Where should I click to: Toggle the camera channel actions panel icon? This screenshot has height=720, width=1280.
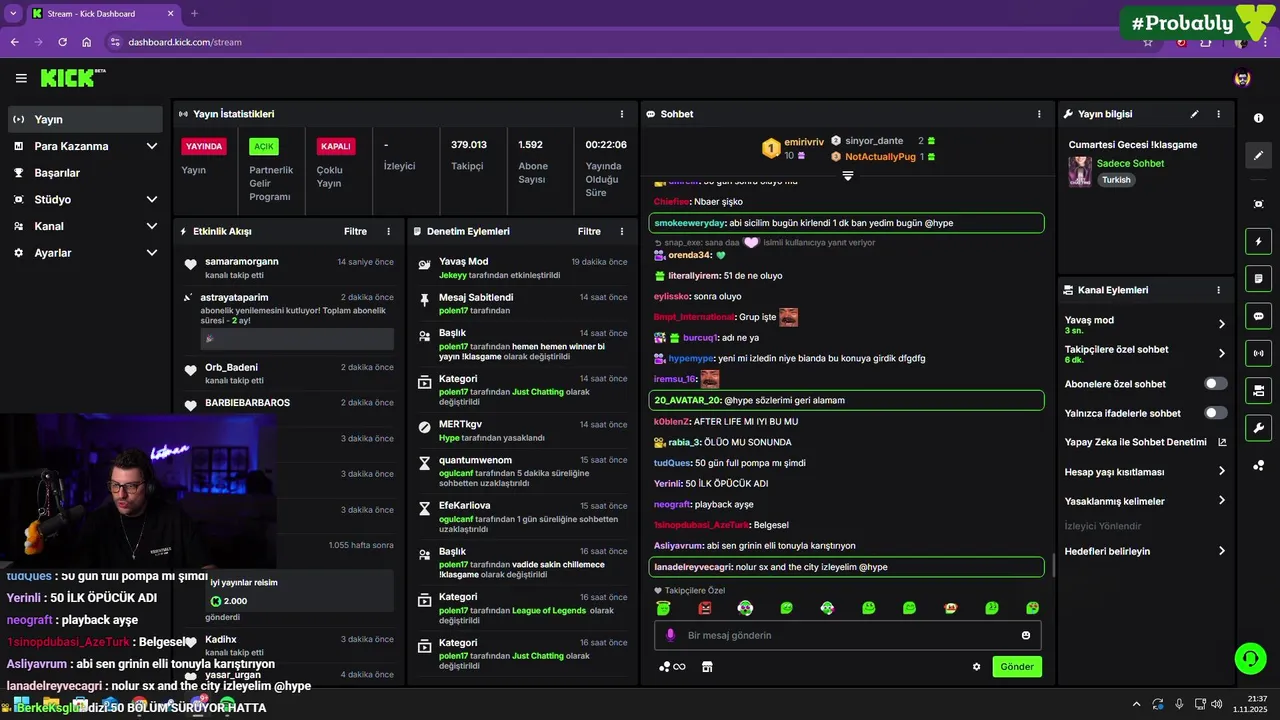[1258, 390]
